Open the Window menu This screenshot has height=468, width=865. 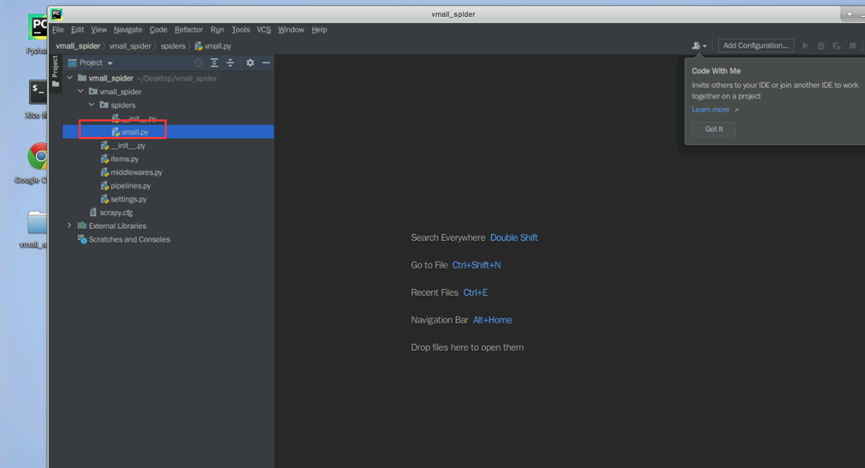[x=291, y=30]
